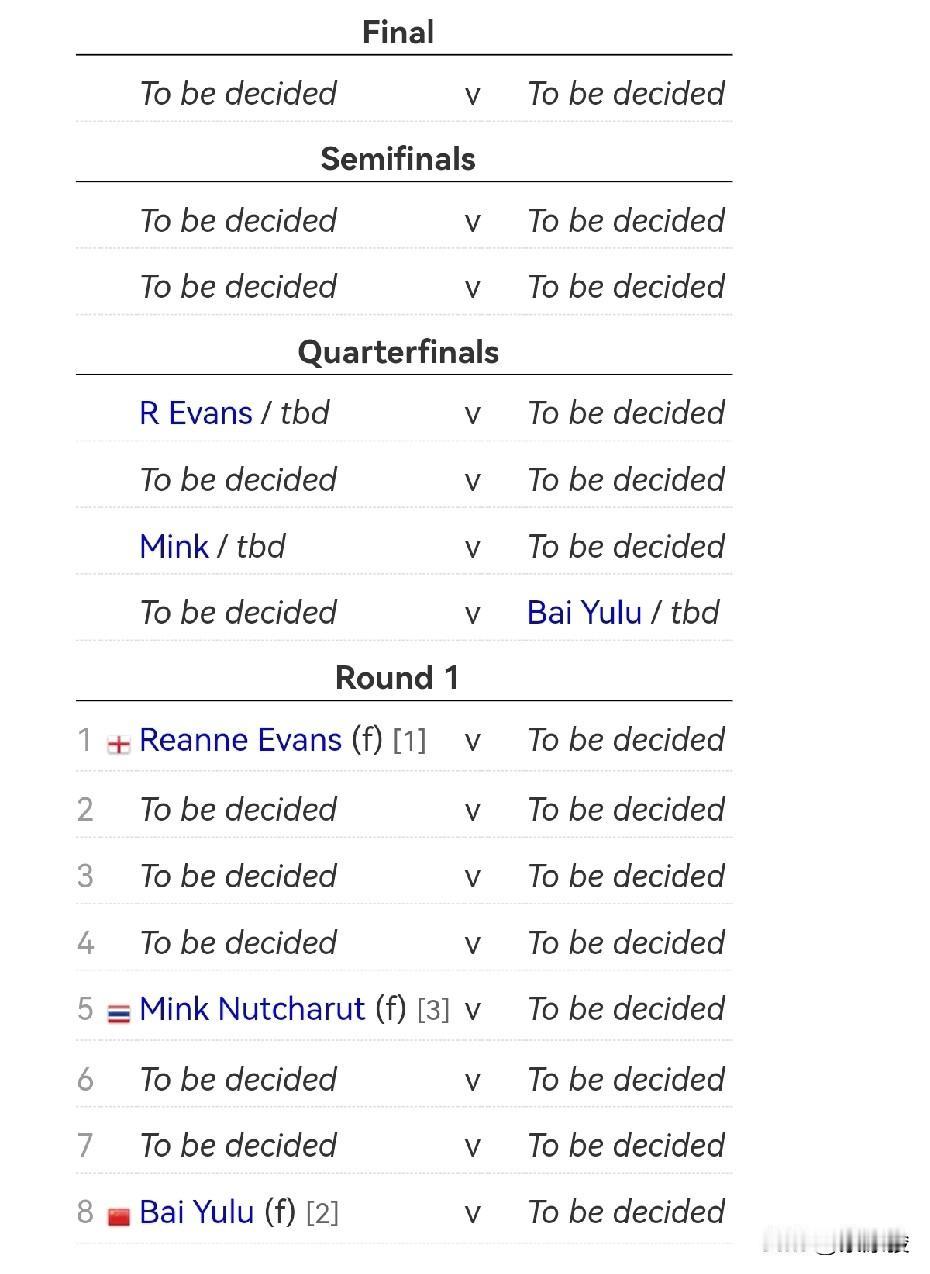This screenshot has width=930, height=1274.
Task: Click the England flag beside Reanne Evans
Action: point(118,744)
